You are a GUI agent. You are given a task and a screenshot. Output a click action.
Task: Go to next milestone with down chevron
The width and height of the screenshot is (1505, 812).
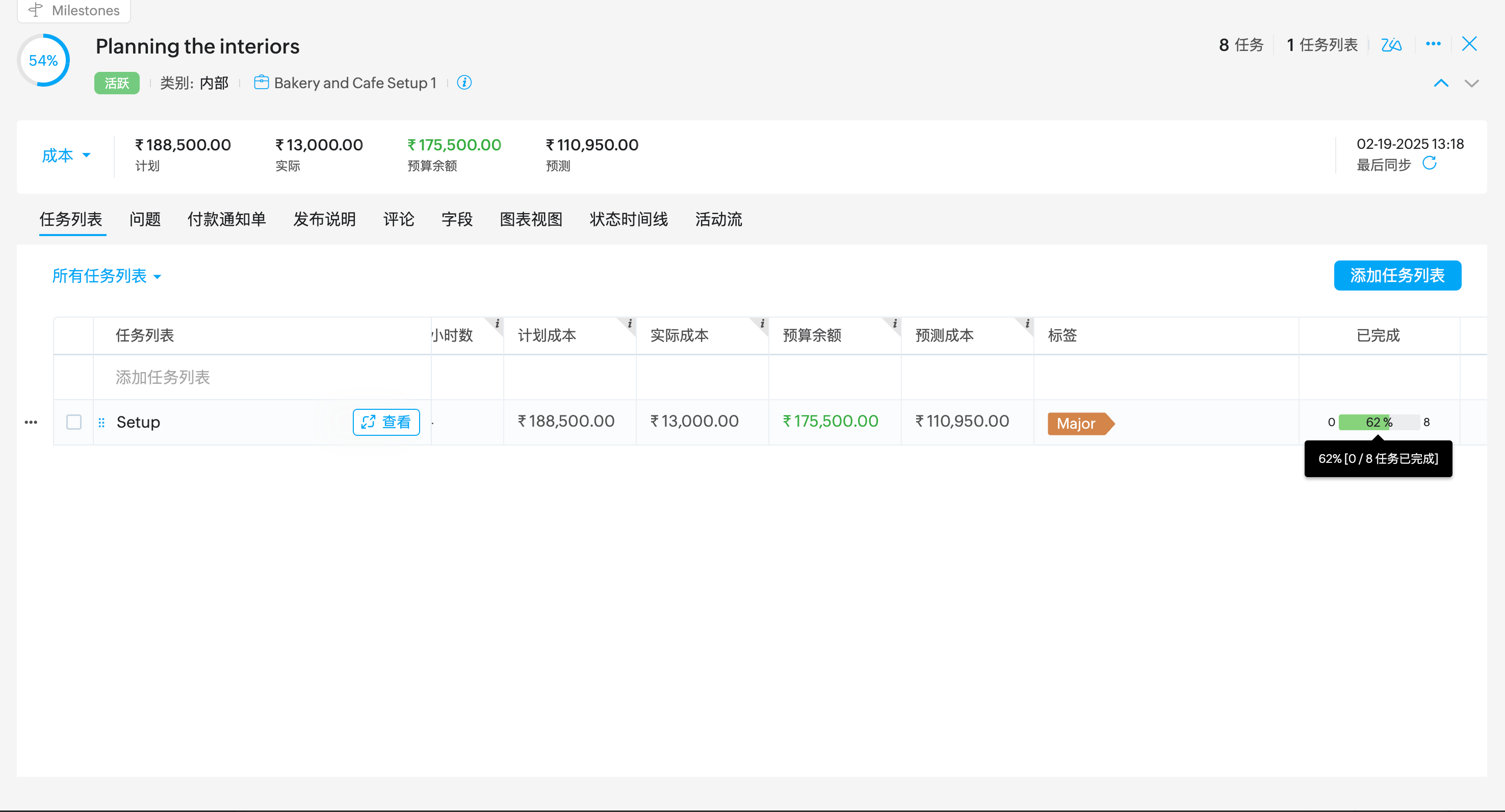[1471, 83]
